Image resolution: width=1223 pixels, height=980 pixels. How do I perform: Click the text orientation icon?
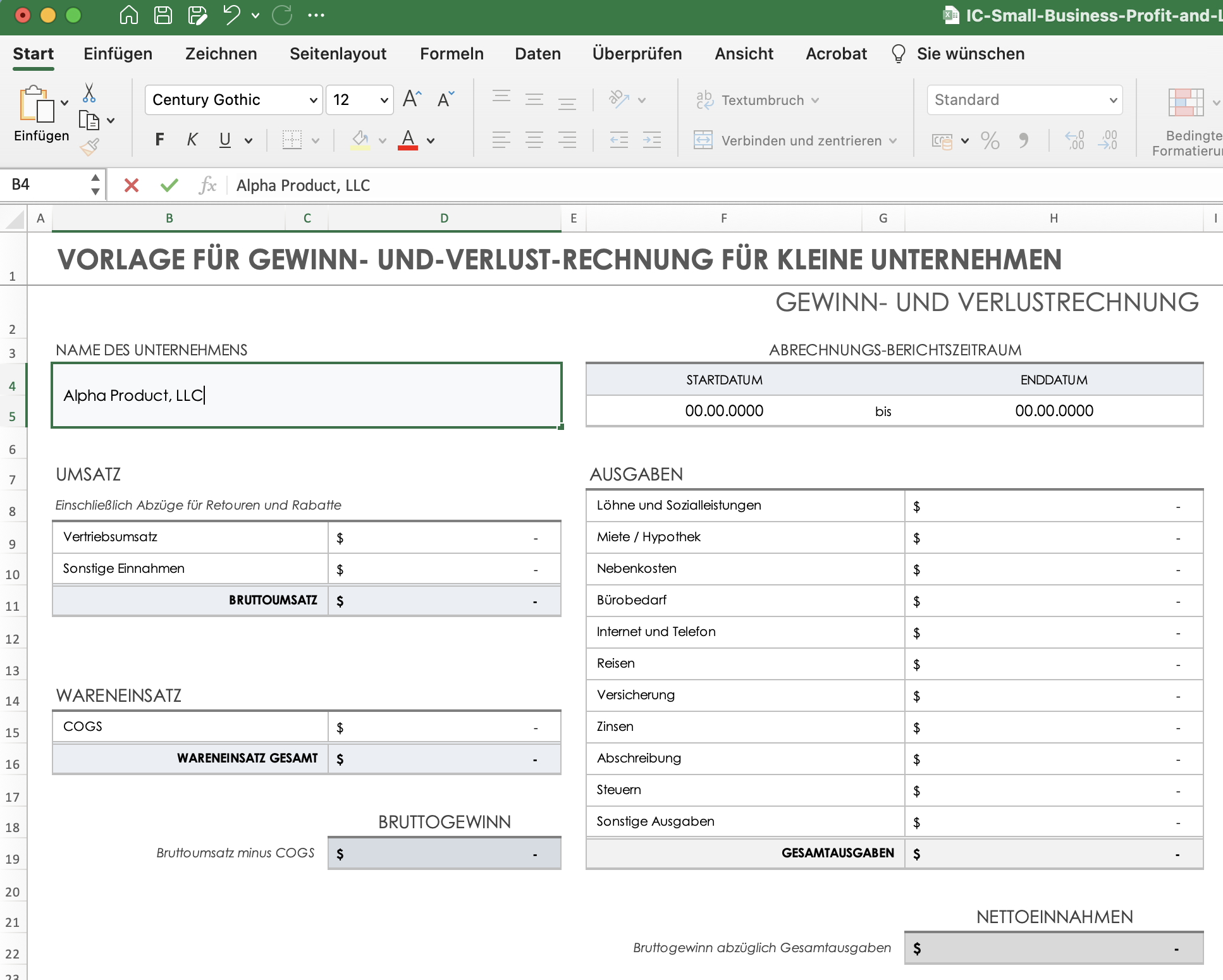(619, 99)
